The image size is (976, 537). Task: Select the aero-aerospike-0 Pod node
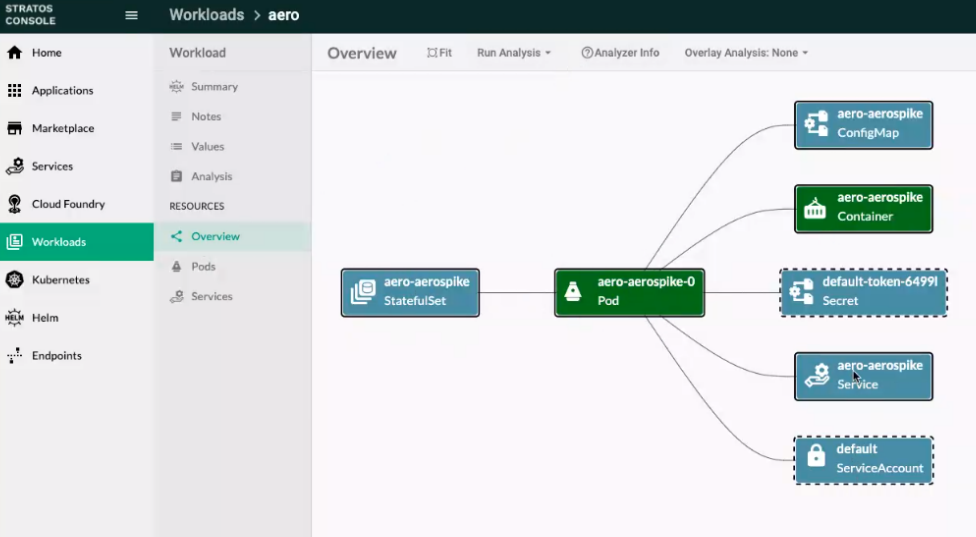[x=629, y=292]
